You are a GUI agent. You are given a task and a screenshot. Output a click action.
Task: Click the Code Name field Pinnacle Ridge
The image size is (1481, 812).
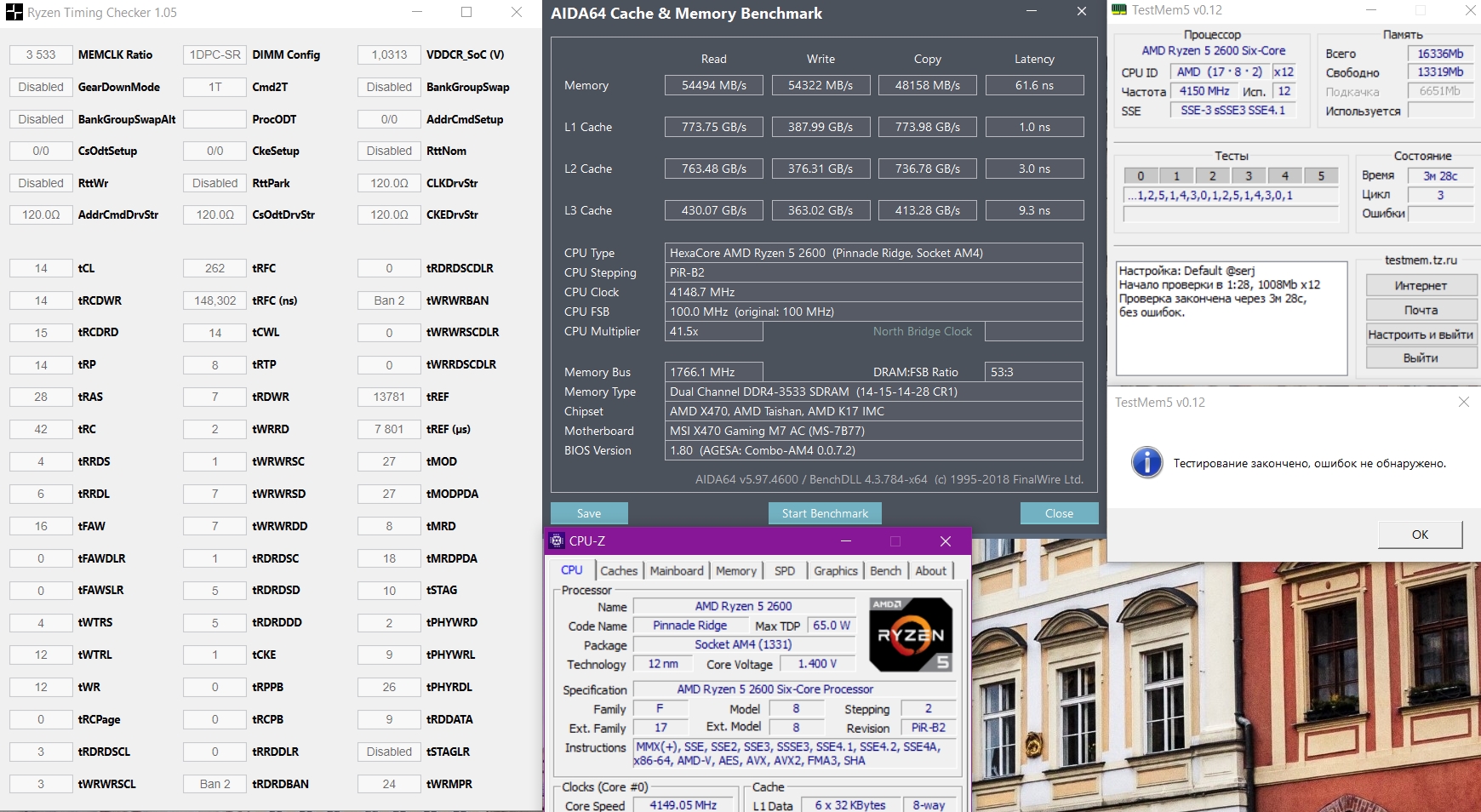point(689,626)
